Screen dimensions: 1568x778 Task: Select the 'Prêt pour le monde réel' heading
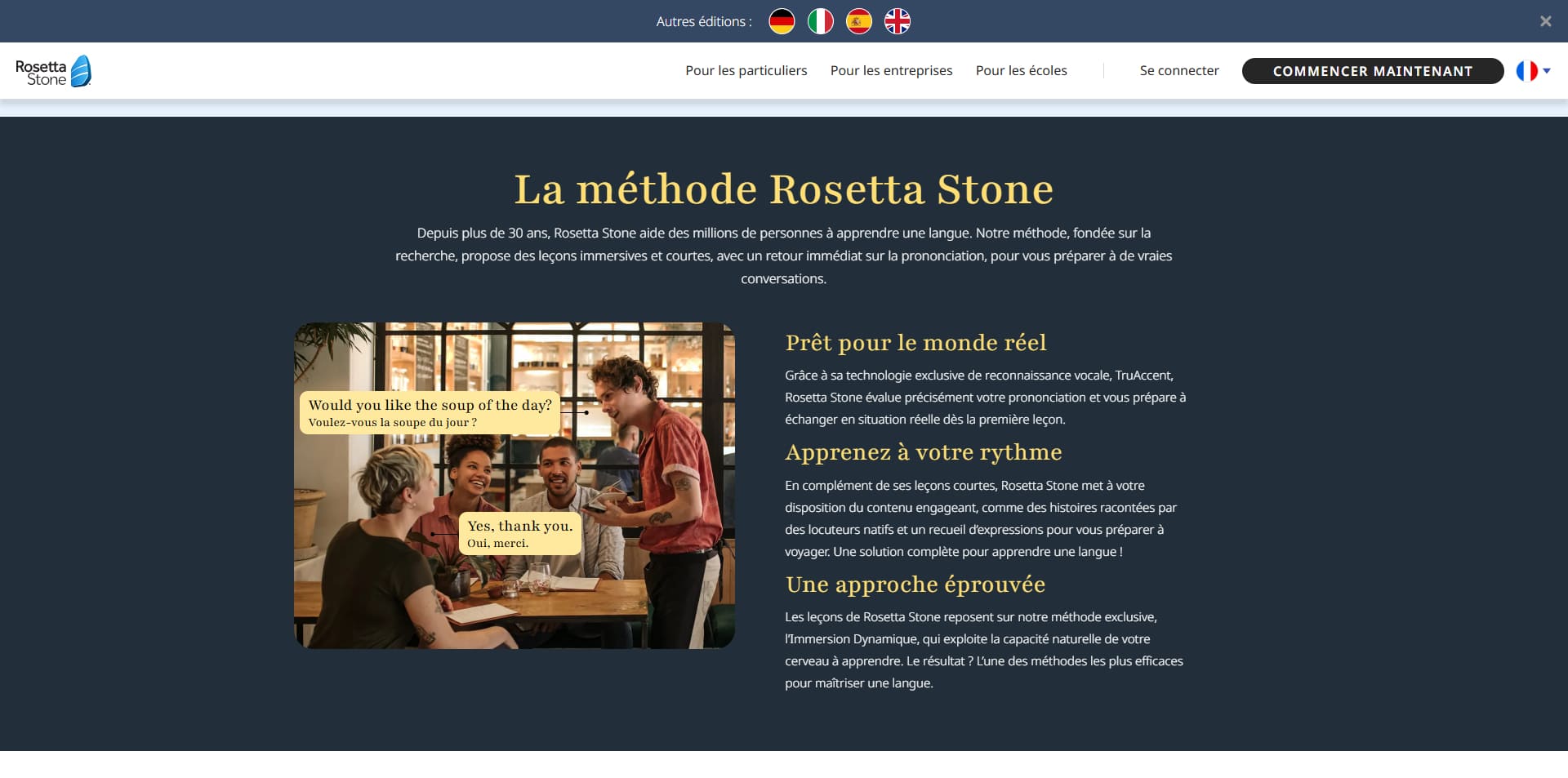click(915, 342)
